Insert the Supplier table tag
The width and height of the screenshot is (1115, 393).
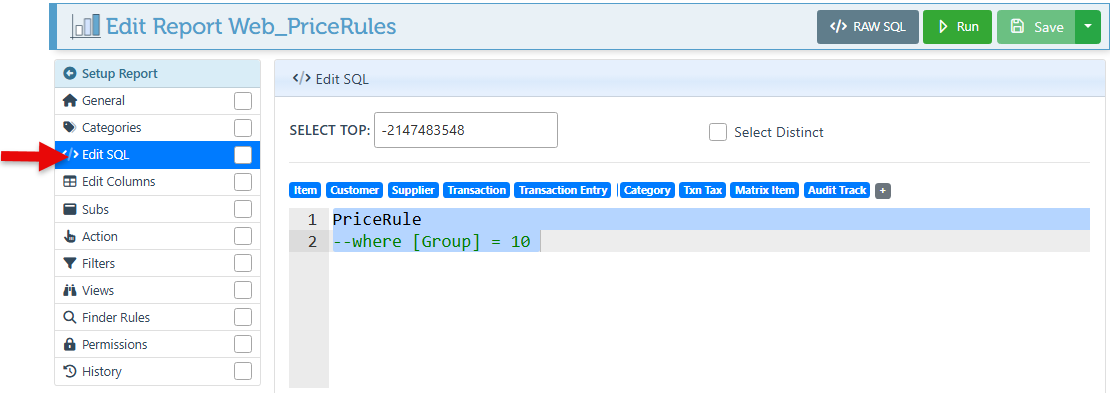click(x=414, y=190)
